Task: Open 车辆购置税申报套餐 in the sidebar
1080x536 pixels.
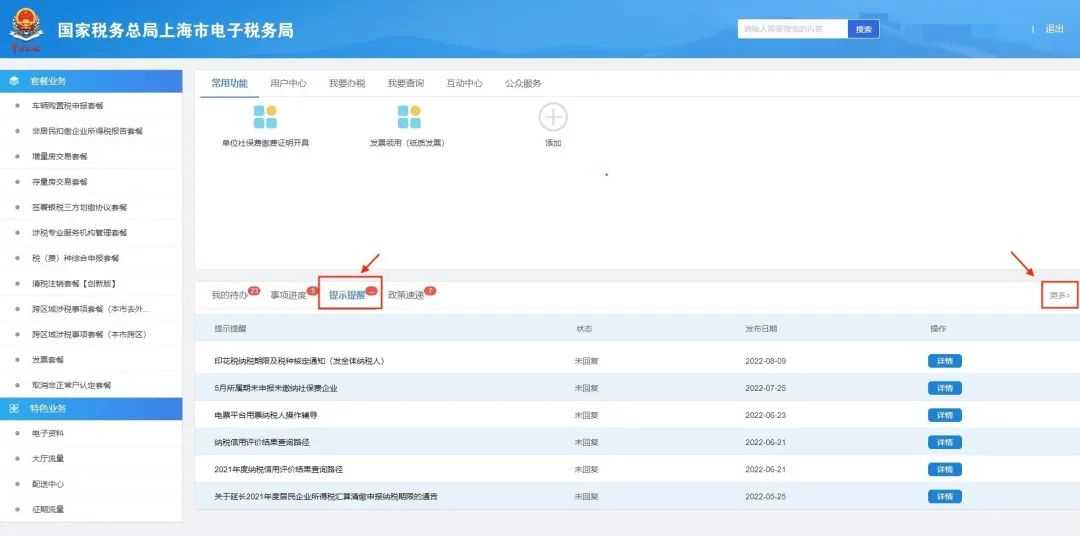Action: (68, 105)
